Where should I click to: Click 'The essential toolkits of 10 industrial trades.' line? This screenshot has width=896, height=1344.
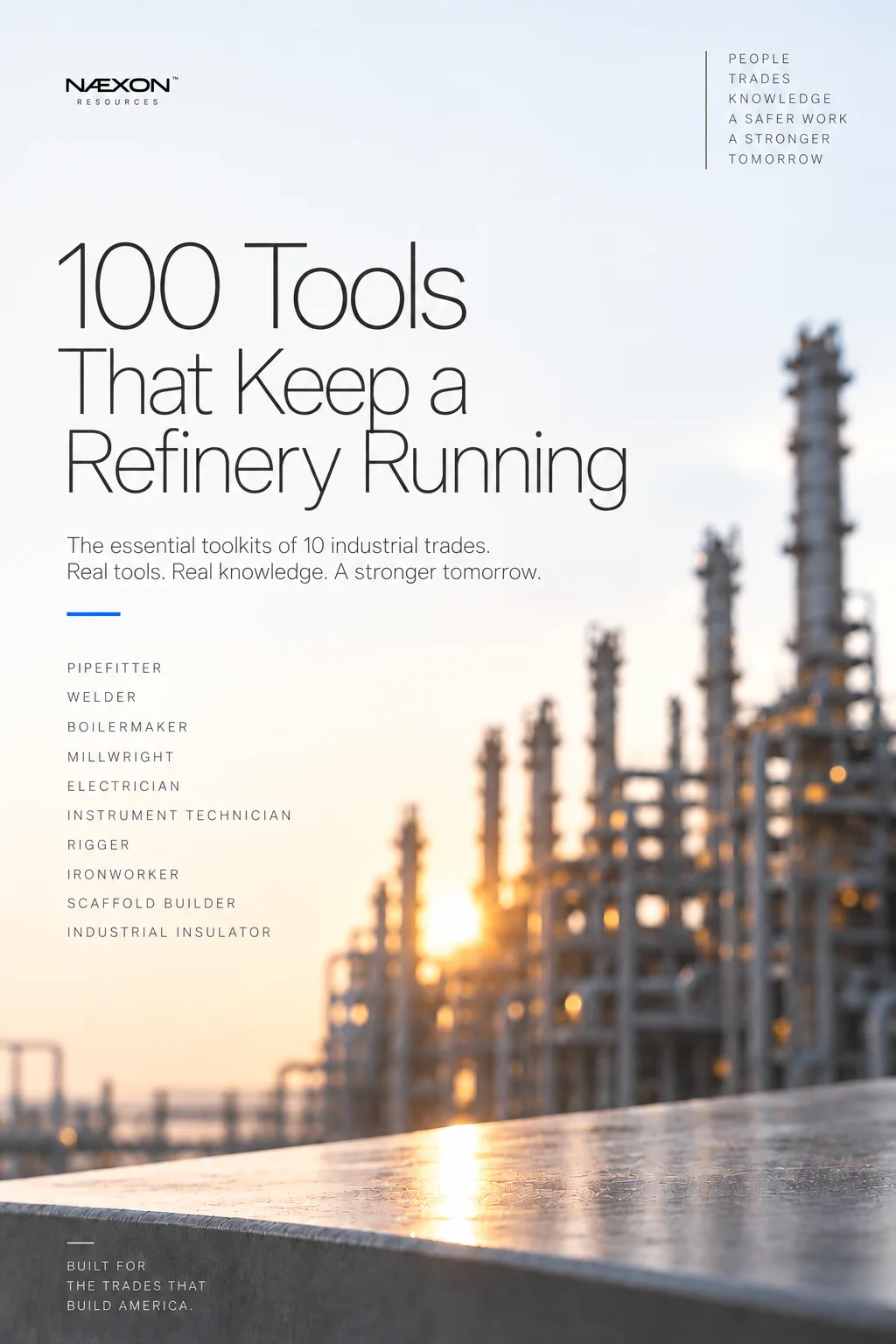278,546
